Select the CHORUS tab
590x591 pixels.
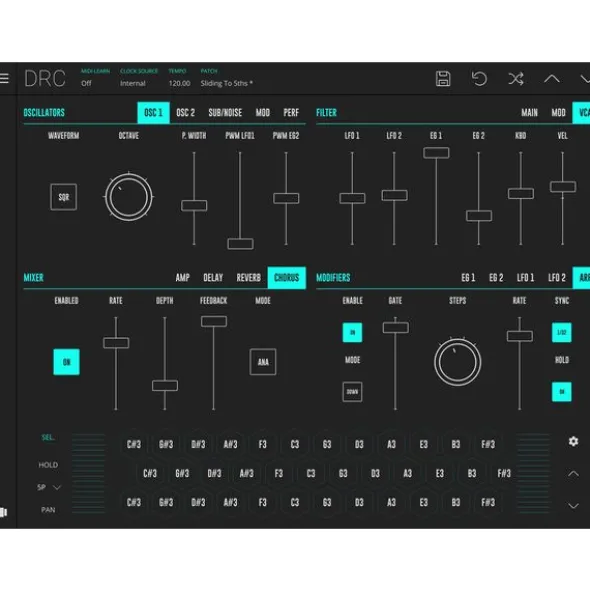click(x=287, y=278)
